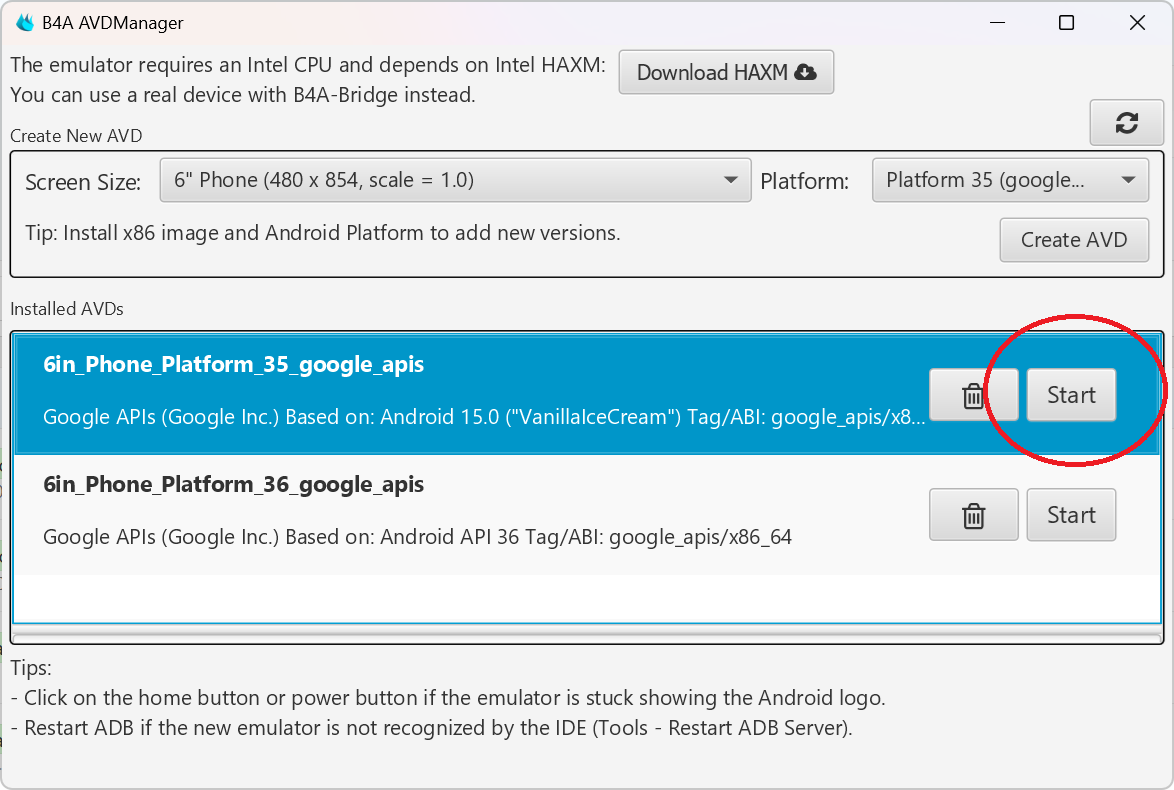Viewport: 1174px width, 790px height.
Task: Start the Platform 36 google_apis emulator
Action: click(x=1071, y=515)
